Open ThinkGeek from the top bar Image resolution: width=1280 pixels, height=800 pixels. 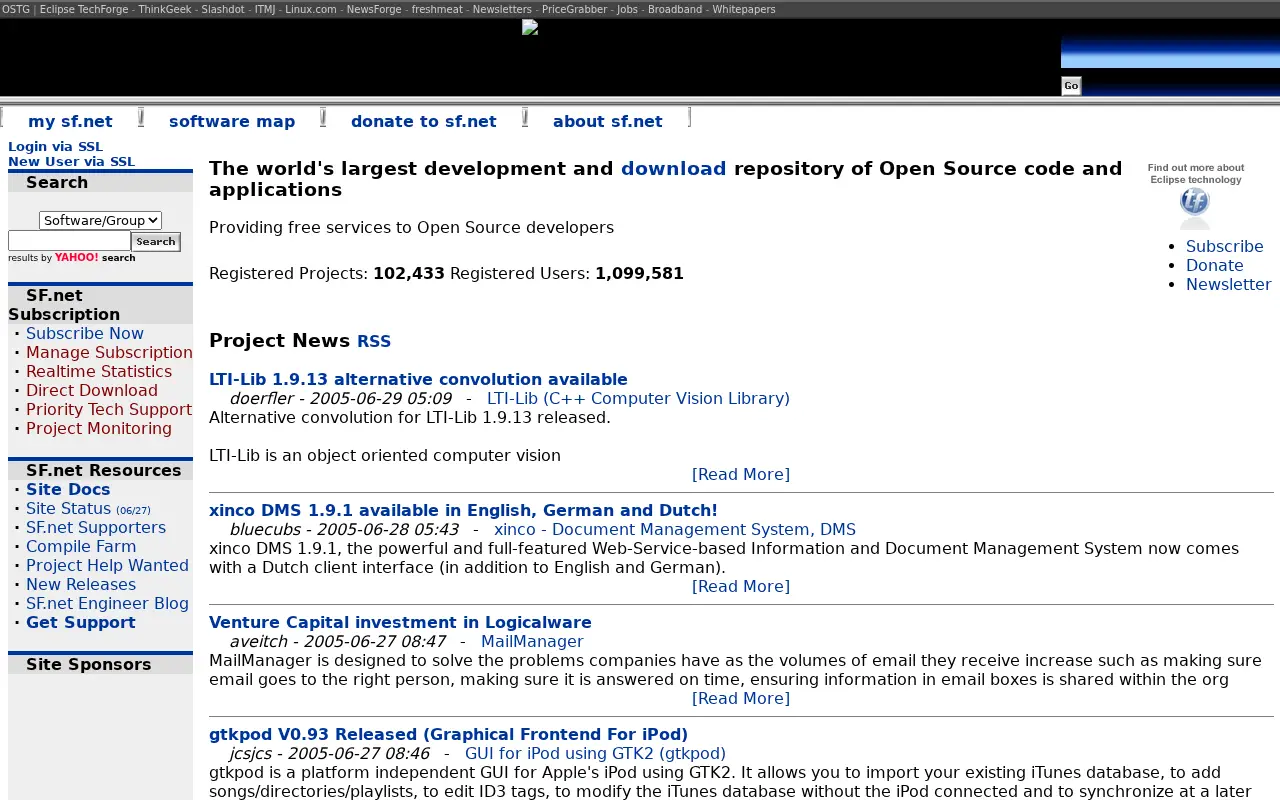[165, 9]
